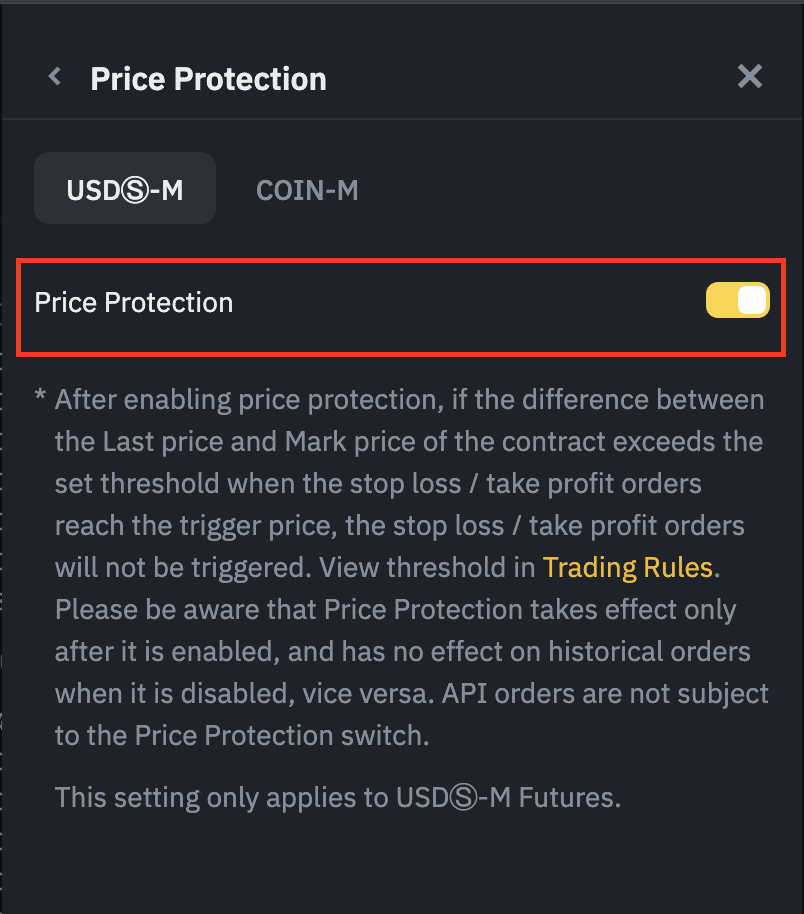Select the USDⓈ-M tab
This screenshot has width=804, height=914.
[x=125, y=189]
